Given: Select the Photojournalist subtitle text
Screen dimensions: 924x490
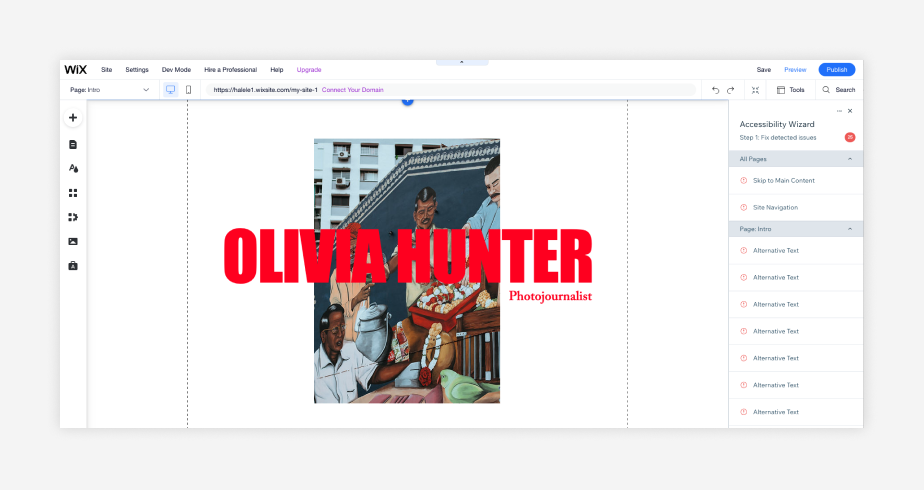Looking at the screenshot, I should pos(550,296).
